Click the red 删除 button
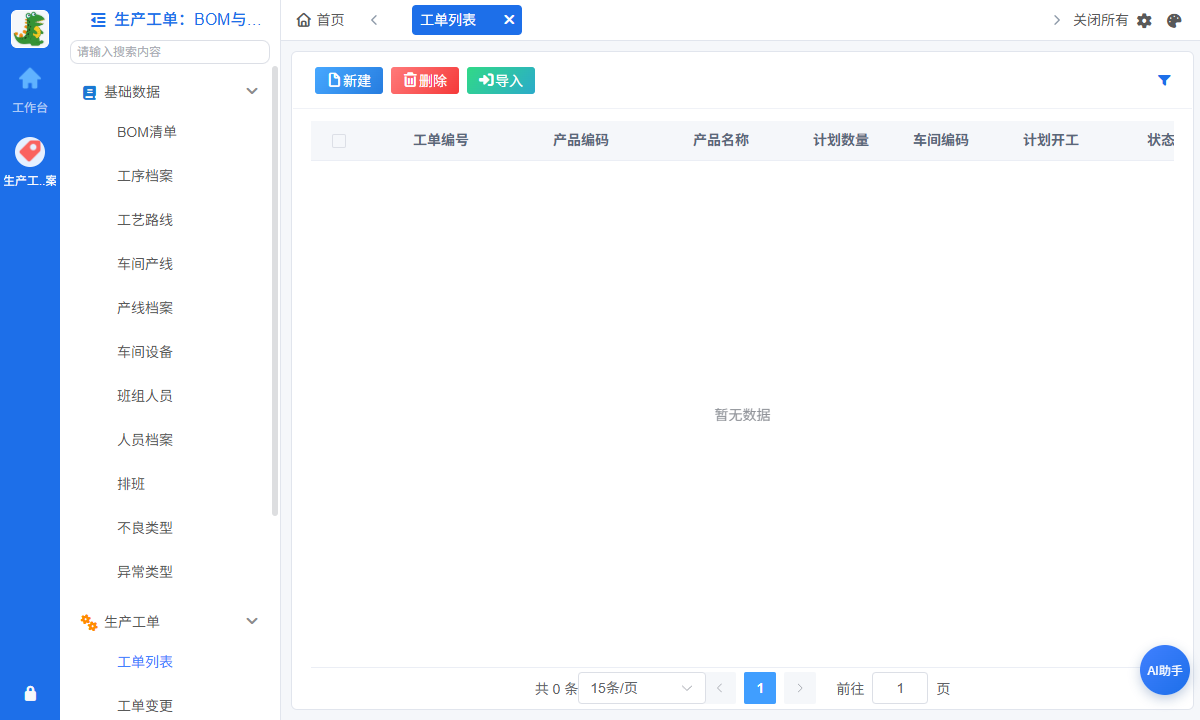This screenshot has width=1200, height=720. 425,81
